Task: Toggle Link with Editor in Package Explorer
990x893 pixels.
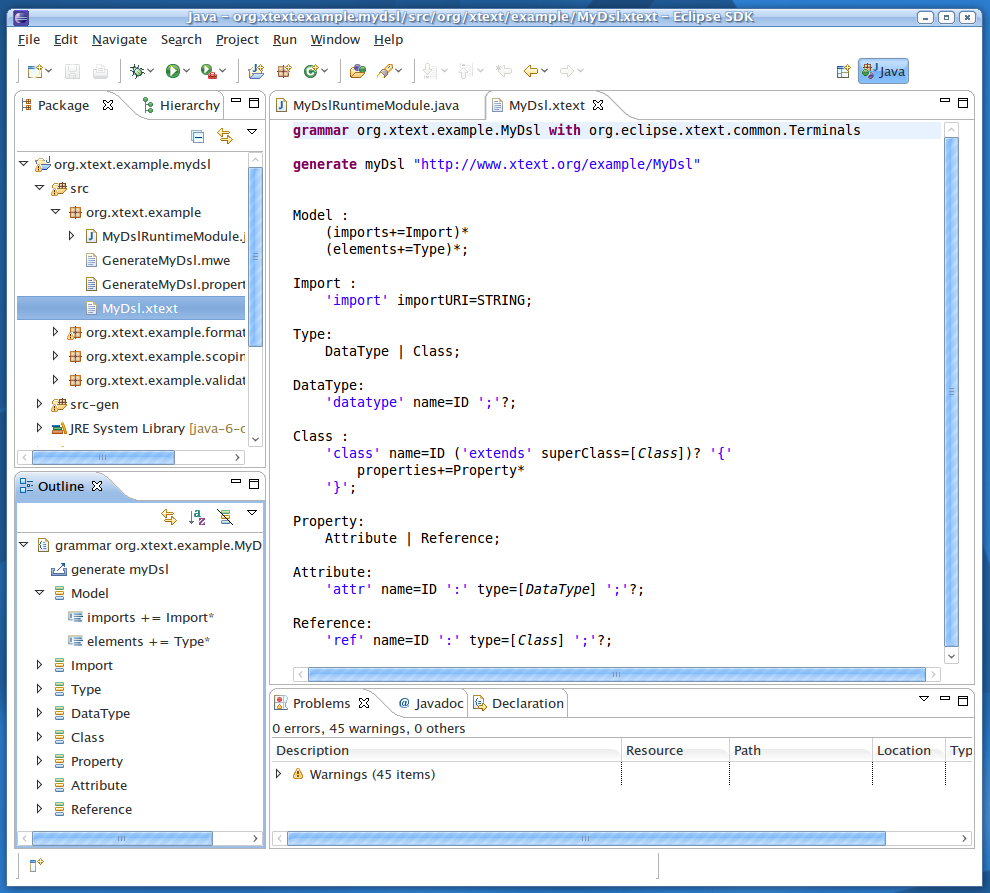Action: coord(225,136)
